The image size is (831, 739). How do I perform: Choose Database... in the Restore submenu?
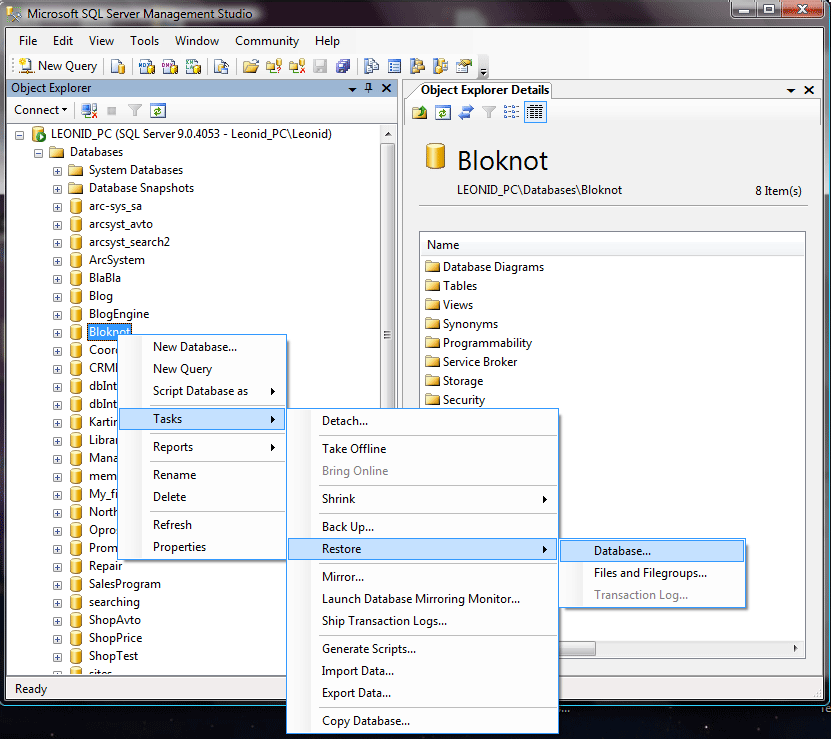tap(652, 551)
